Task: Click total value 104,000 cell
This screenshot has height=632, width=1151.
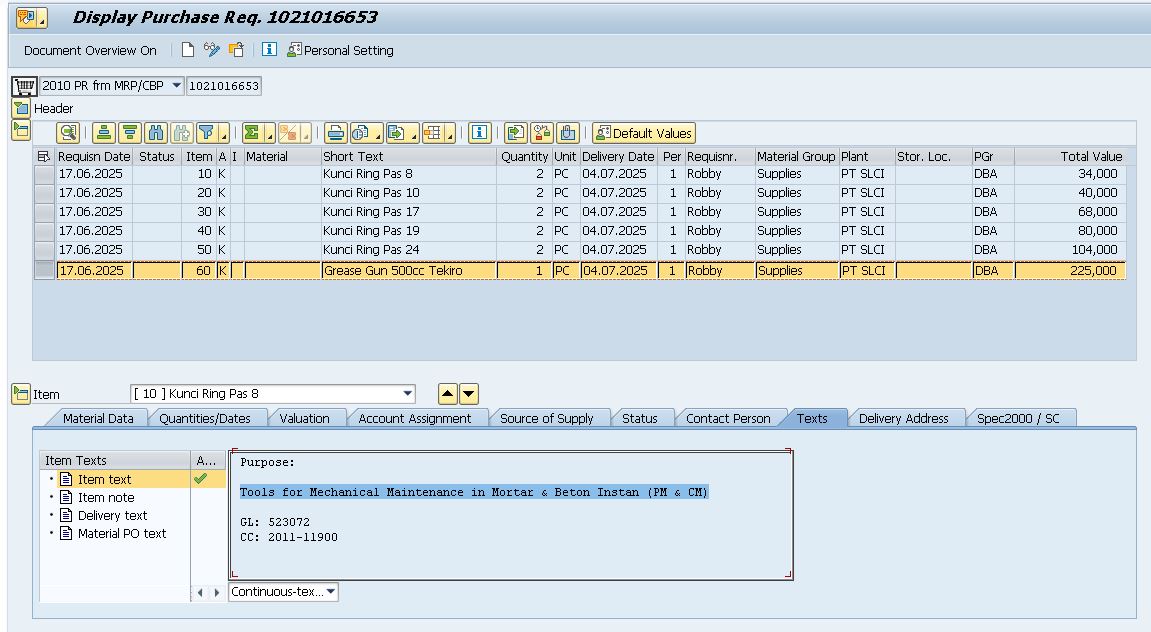Action: (1070, 250)
